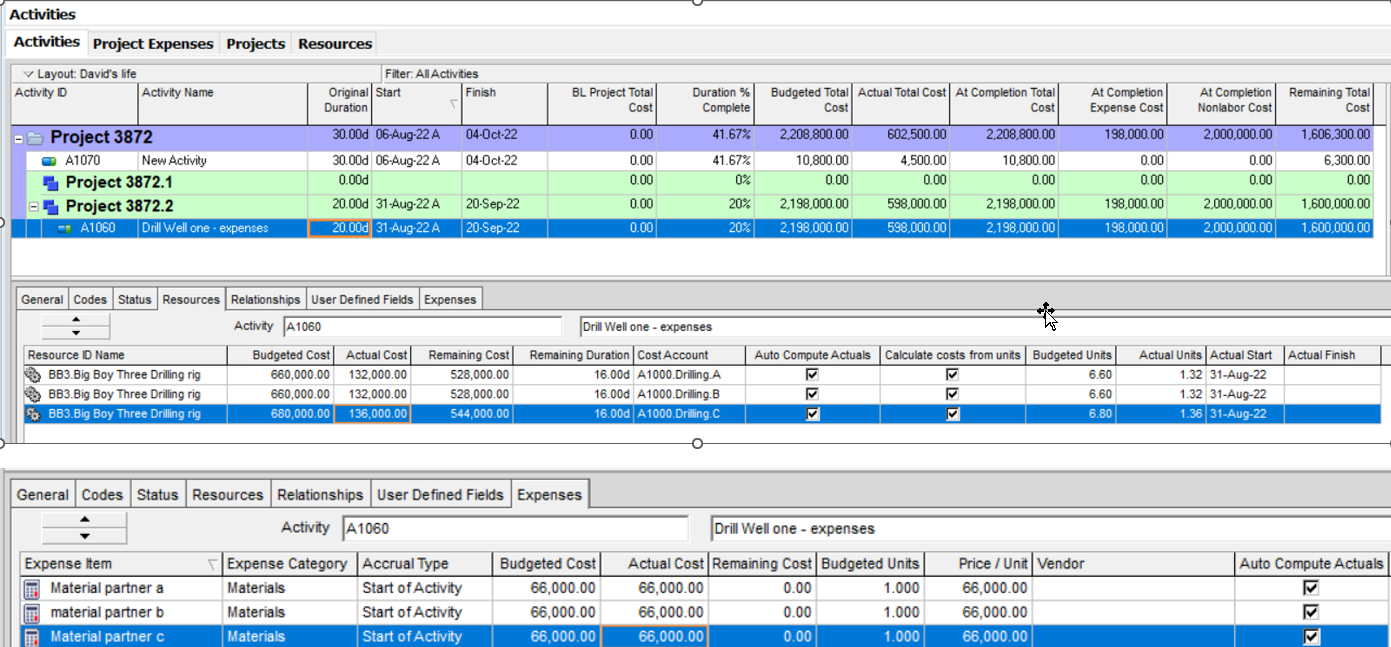Collapse the Project 3872.2 WBS node

(x=33, y=207)
